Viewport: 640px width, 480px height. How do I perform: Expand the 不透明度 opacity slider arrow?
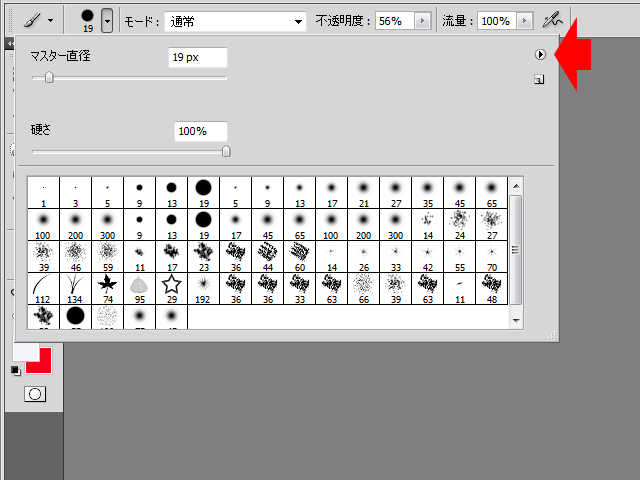click(423, 21)
